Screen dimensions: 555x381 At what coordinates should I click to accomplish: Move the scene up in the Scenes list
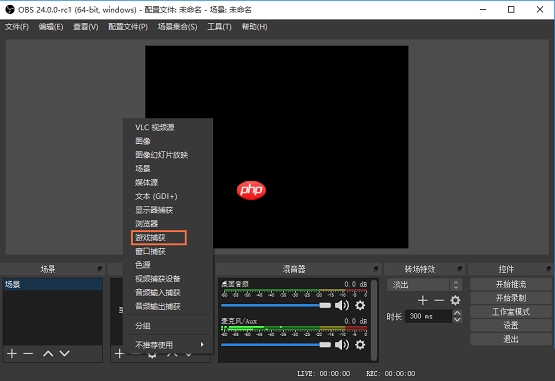(48, 353)
